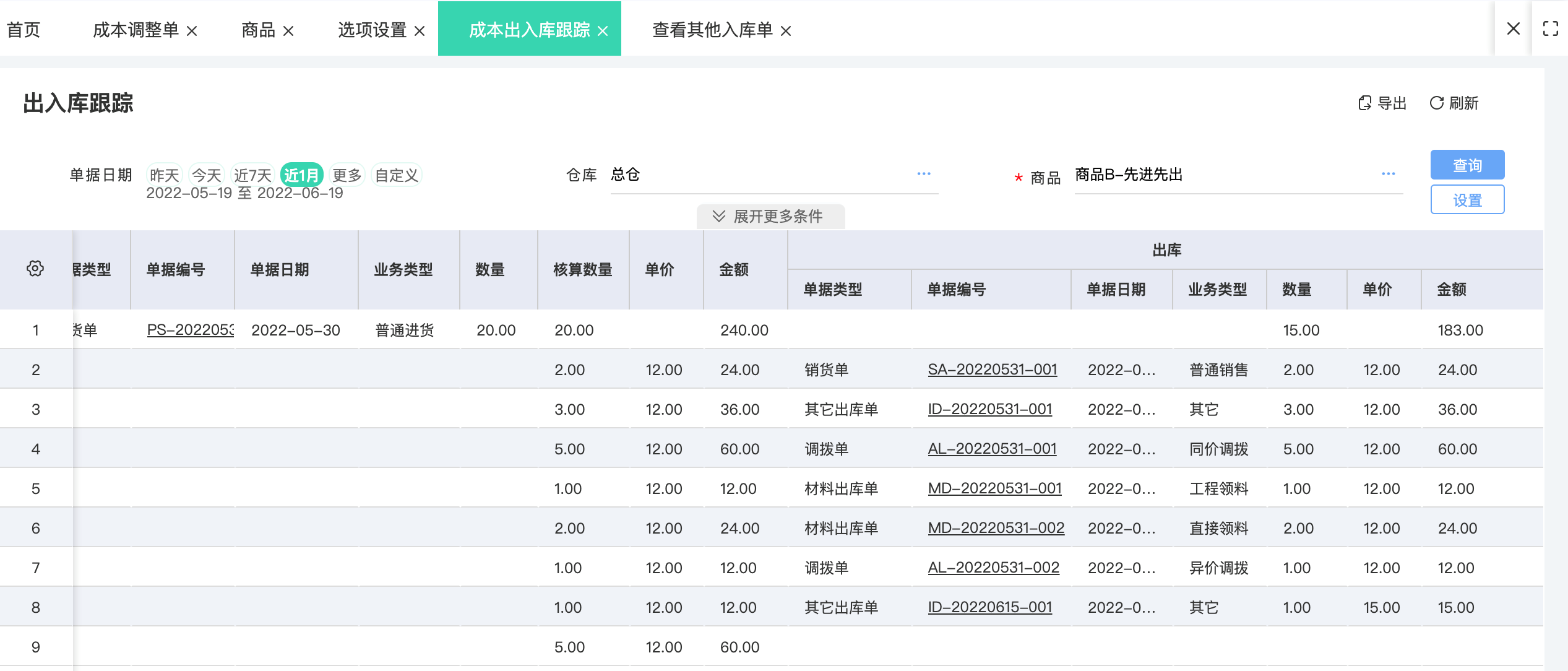Click date range 2022-05-19 至 2022-06-19

point(244,193)
